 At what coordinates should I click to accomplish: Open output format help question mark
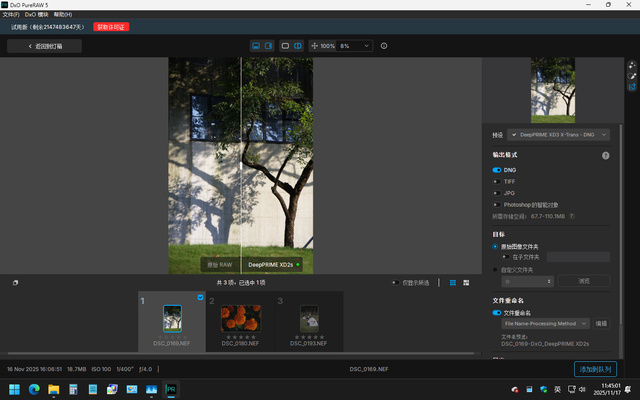(605, 156)
